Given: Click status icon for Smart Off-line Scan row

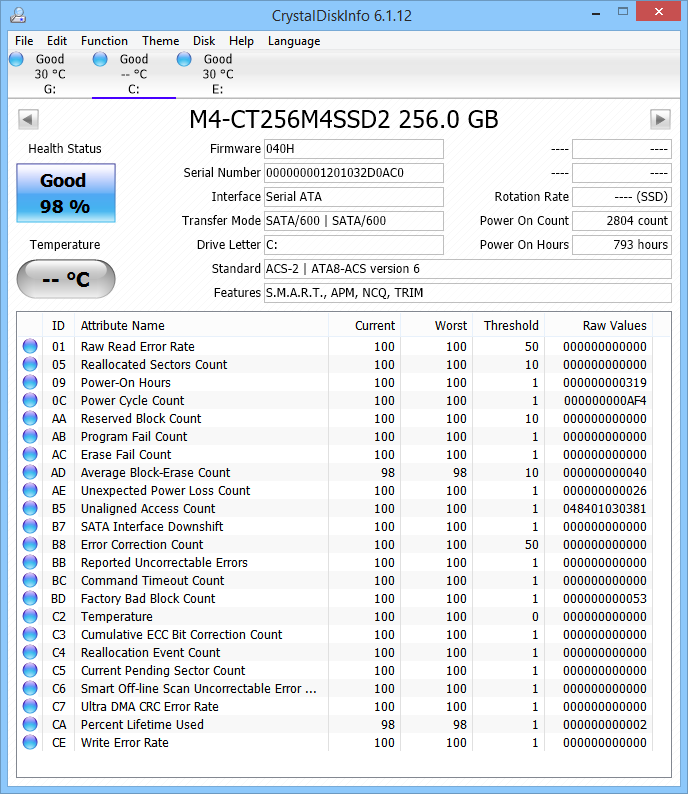Looking at the screenshot, I should click(x=30, y=688).
